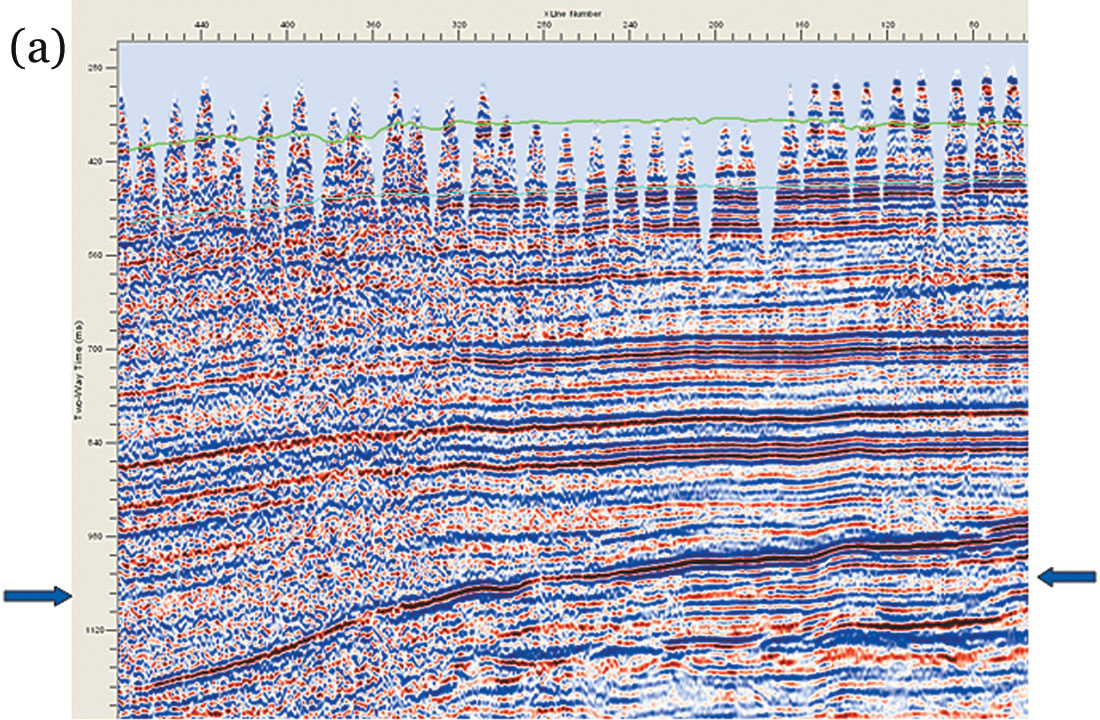This screenshot has width=1100, height=720.
Task: Click the "200" XLine tick label
Action: (716, 25)
